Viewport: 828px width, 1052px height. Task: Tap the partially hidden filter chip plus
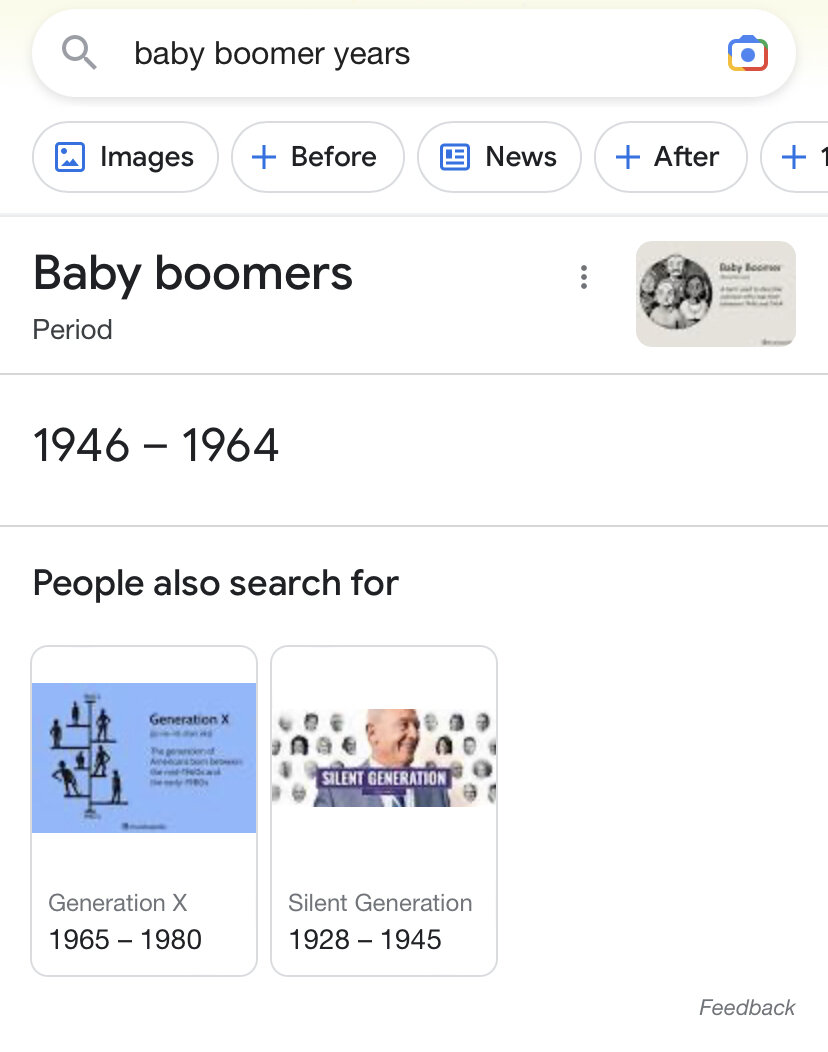[x=794, y=157]
